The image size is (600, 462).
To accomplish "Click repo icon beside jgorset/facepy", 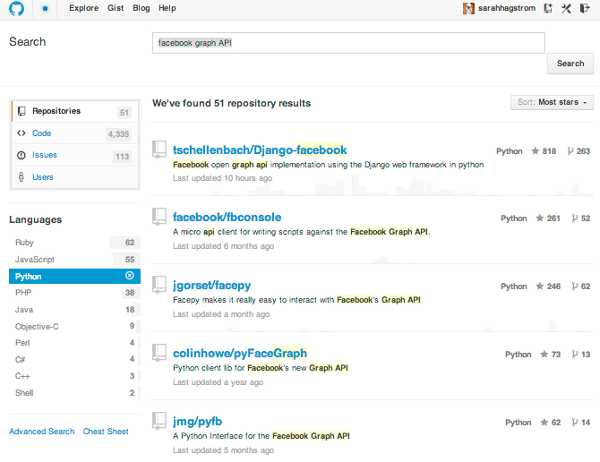I will 159,285.
